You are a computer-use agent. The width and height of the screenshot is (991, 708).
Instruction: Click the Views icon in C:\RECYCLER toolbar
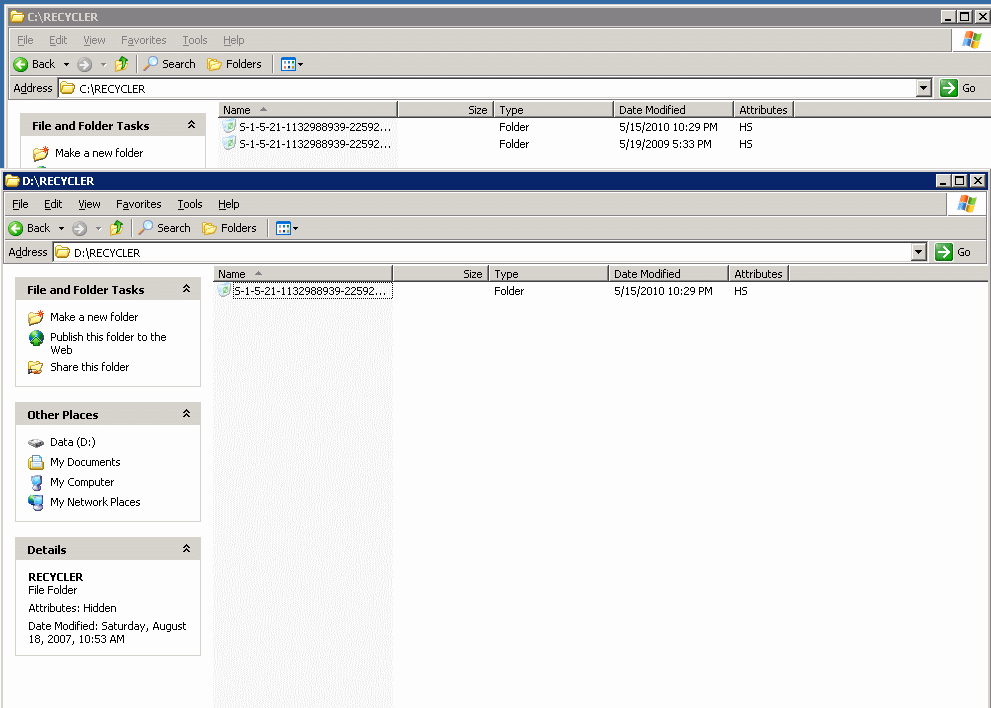[289, 63]
